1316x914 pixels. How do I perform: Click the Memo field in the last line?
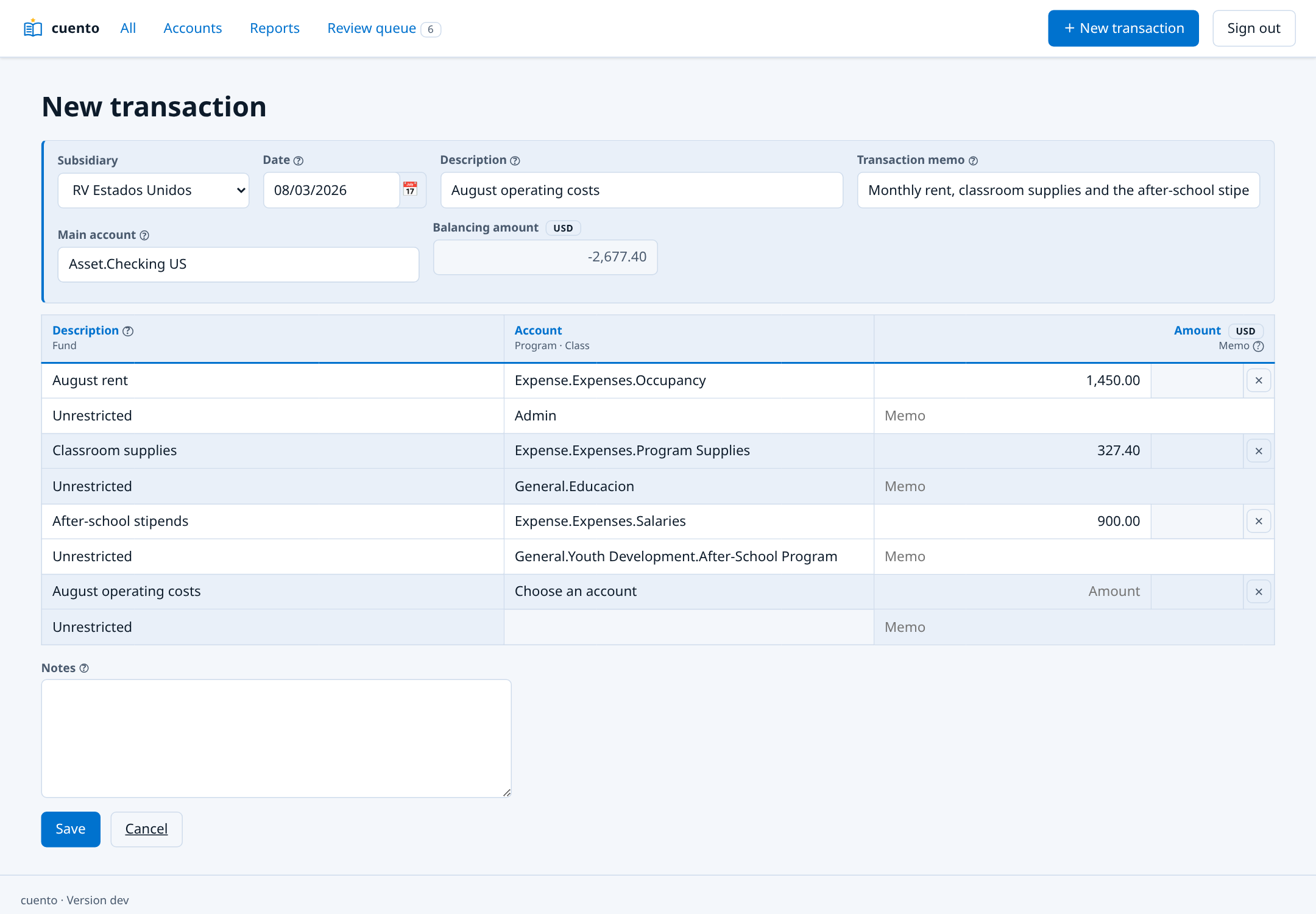[1074, 628]
